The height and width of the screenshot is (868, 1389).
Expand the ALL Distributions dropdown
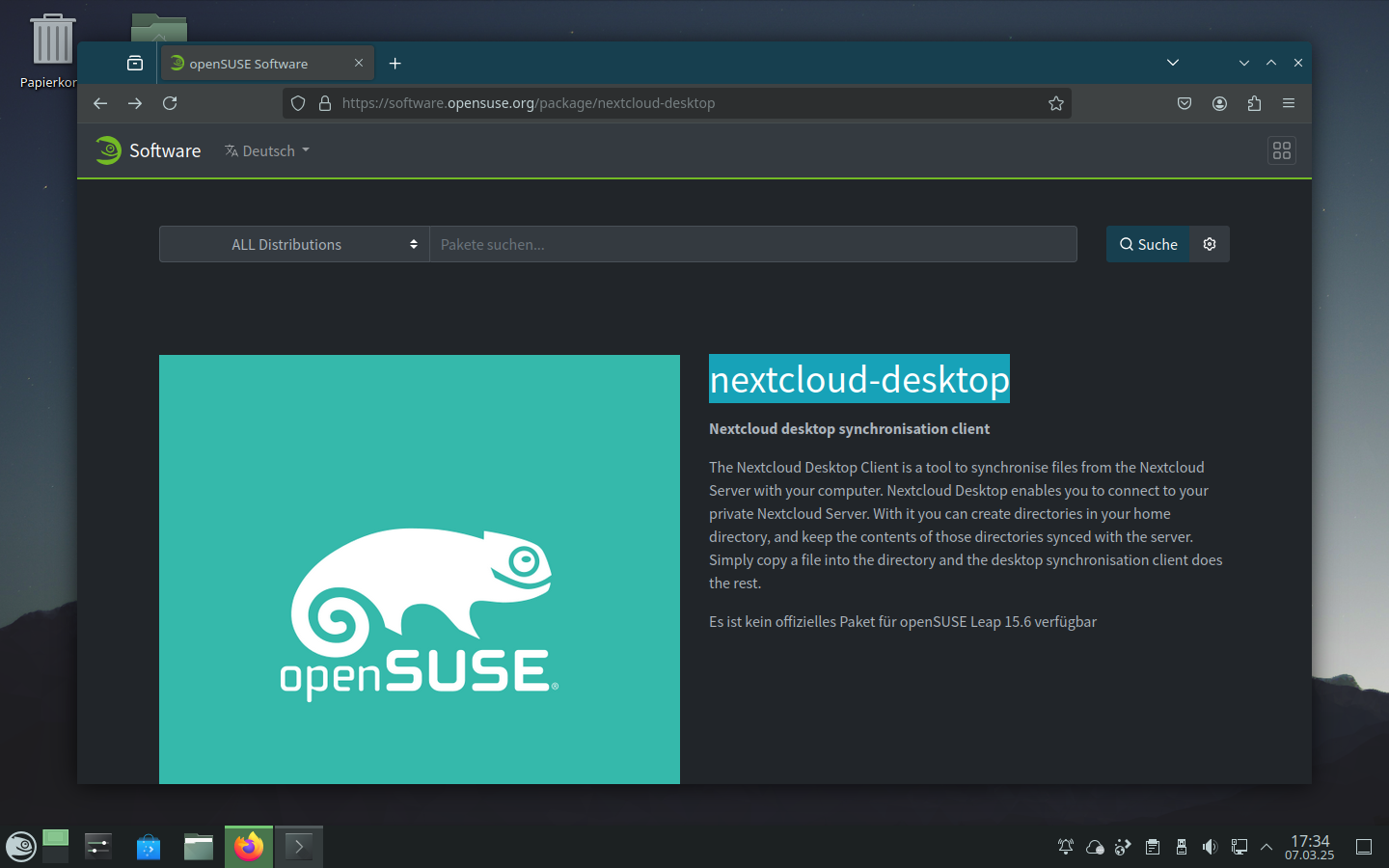tap(294, 244)
